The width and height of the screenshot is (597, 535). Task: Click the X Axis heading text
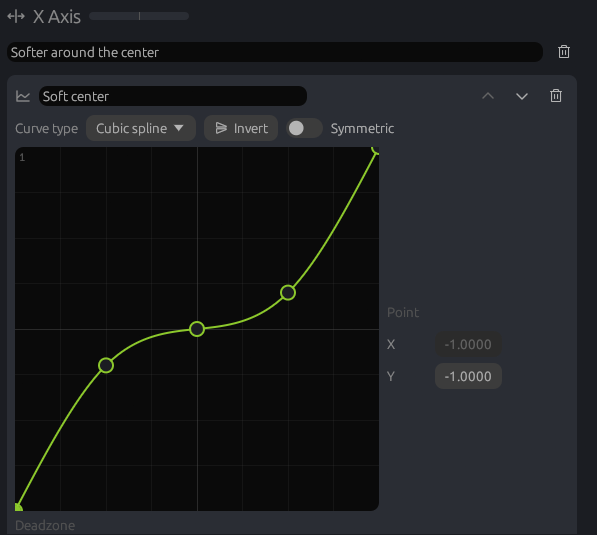[57, 17]
